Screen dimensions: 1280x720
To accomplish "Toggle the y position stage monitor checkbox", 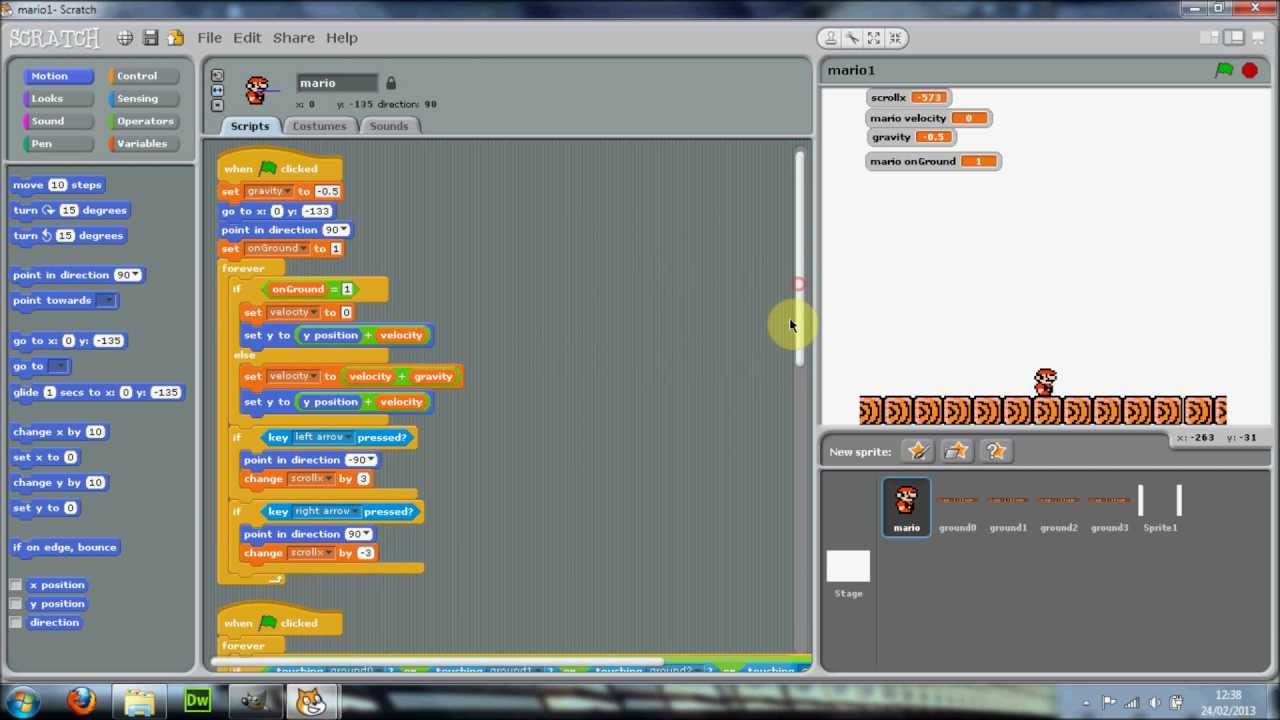I will 15,604.
